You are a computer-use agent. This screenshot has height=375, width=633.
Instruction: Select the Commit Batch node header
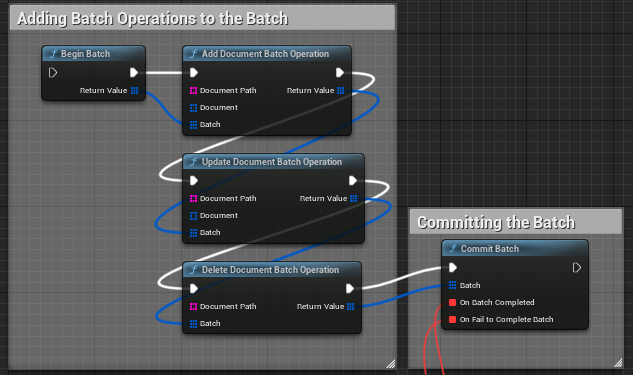pos(515,249)
